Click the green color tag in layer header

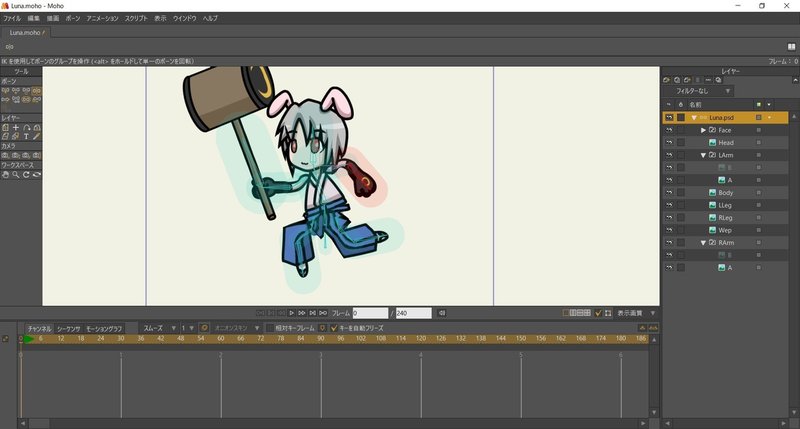coord(759,105)
